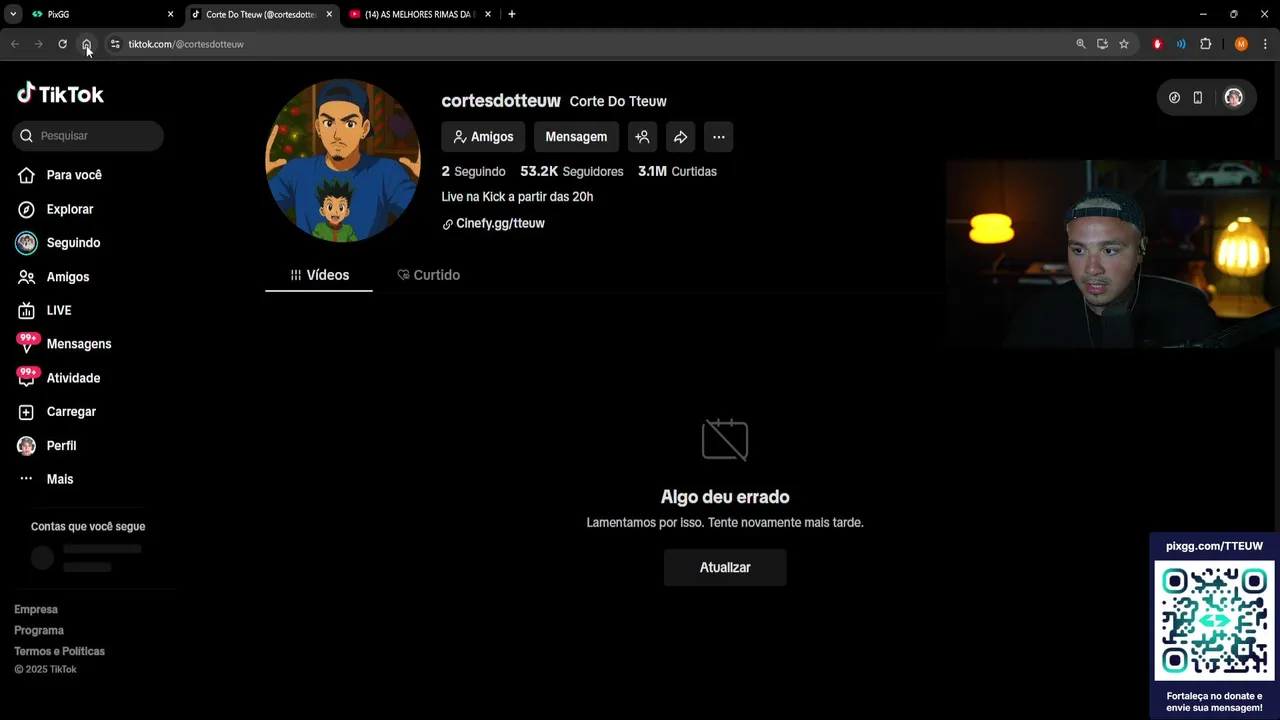Click the Atualizar button
This screenshot has height=720, width=1280.
(725, 567)
